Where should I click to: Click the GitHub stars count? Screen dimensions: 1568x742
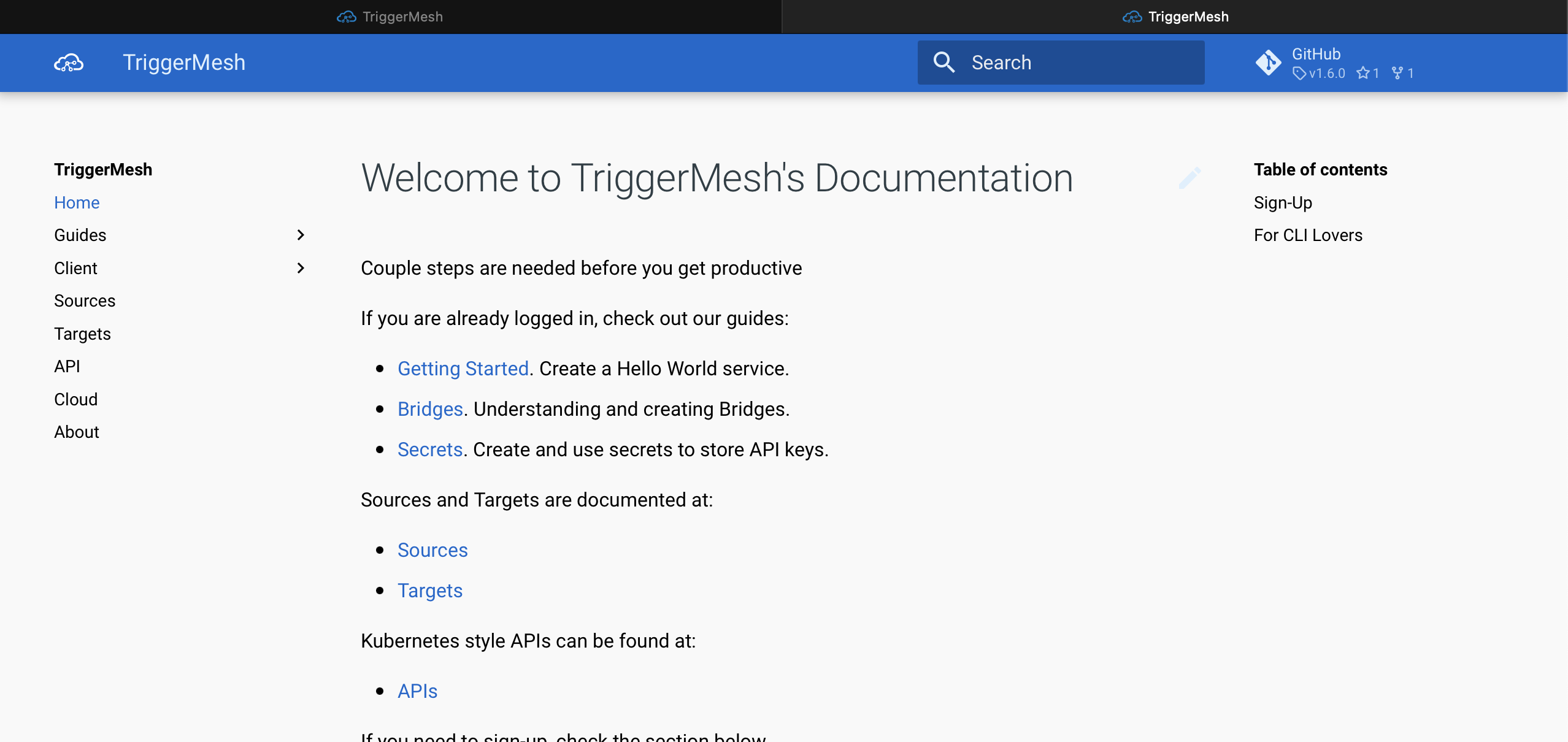pos(1368,74)
